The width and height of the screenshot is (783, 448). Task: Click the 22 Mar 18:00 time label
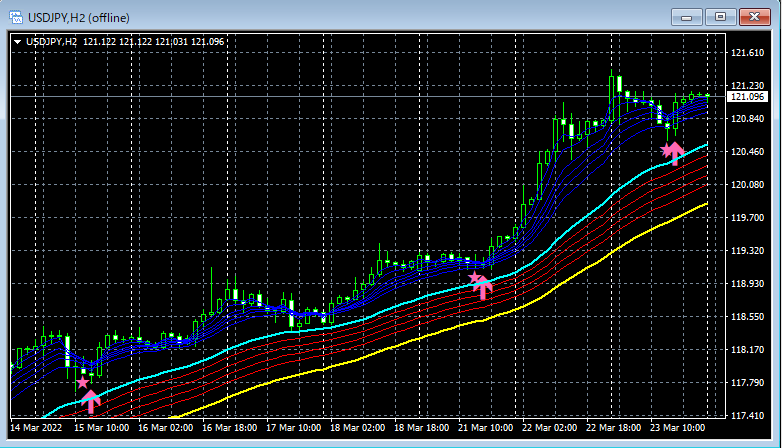[613, 428]
